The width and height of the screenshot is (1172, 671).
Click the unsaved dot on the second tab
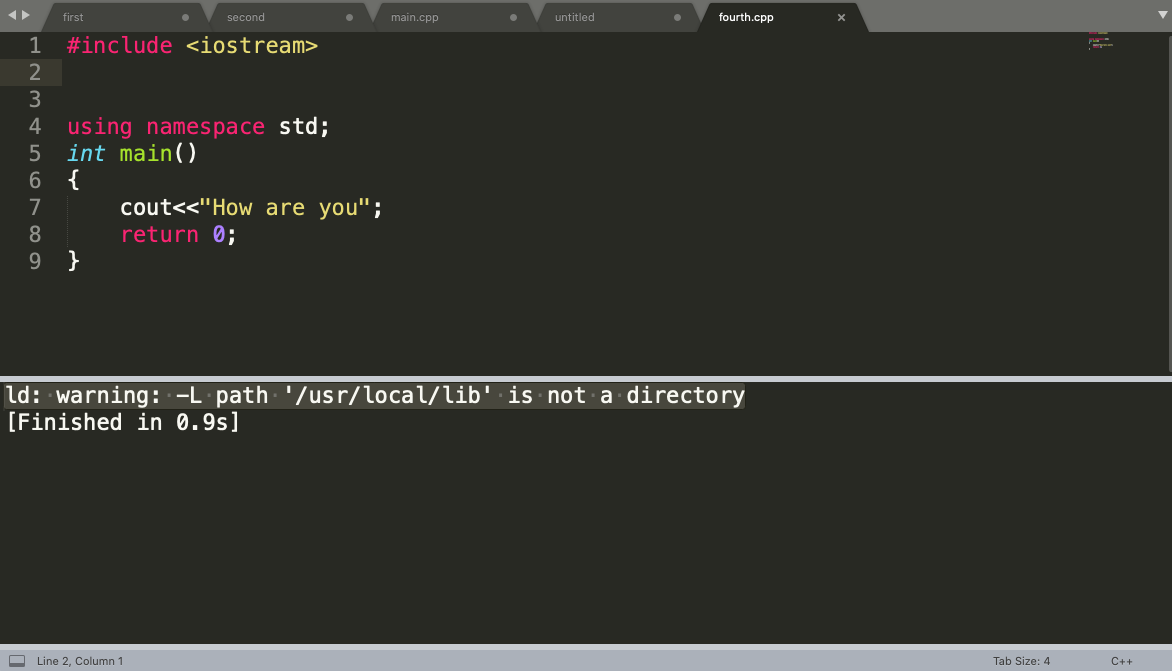pos(350,17)
